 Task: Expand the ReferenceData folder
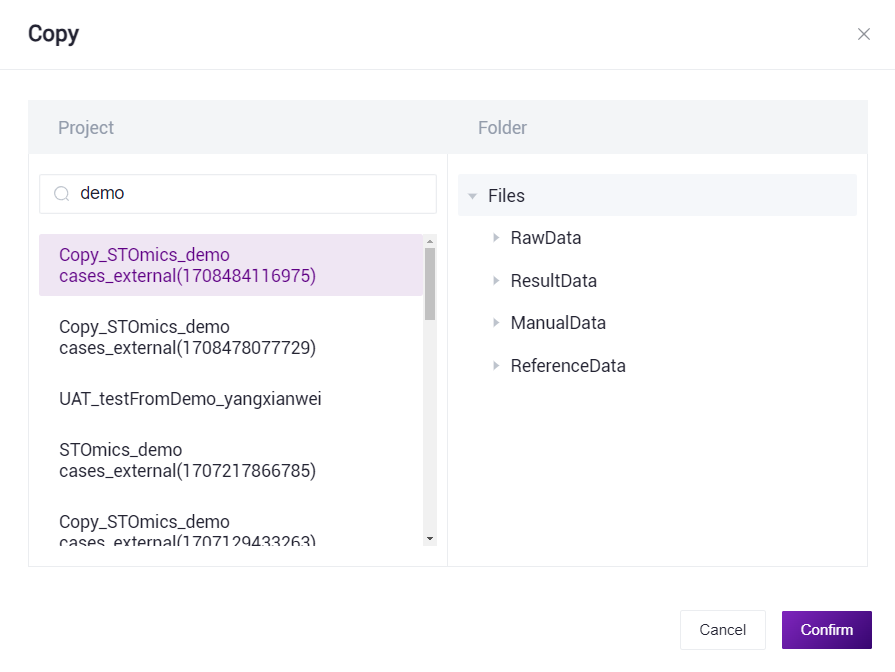pyautogui.click(x=496, y=365)
